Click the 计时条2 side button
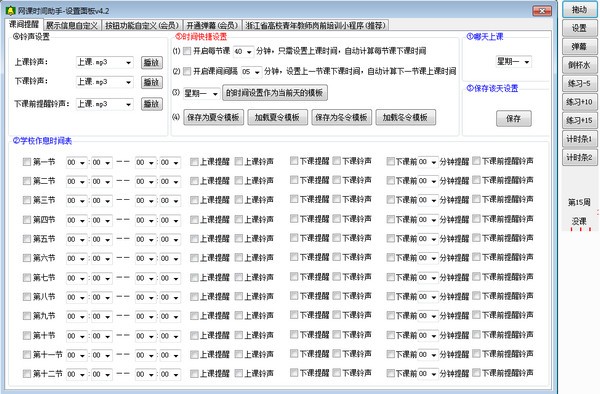This screenshot has height=394, width=600. click(x=579, y=157)
